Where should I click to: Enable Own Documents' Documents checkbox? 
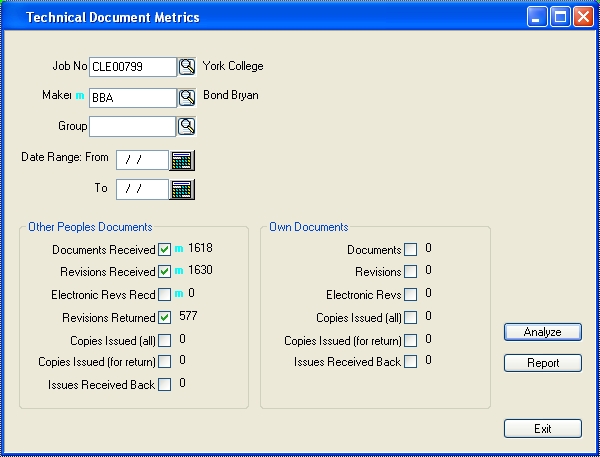[x=411, y=250]
